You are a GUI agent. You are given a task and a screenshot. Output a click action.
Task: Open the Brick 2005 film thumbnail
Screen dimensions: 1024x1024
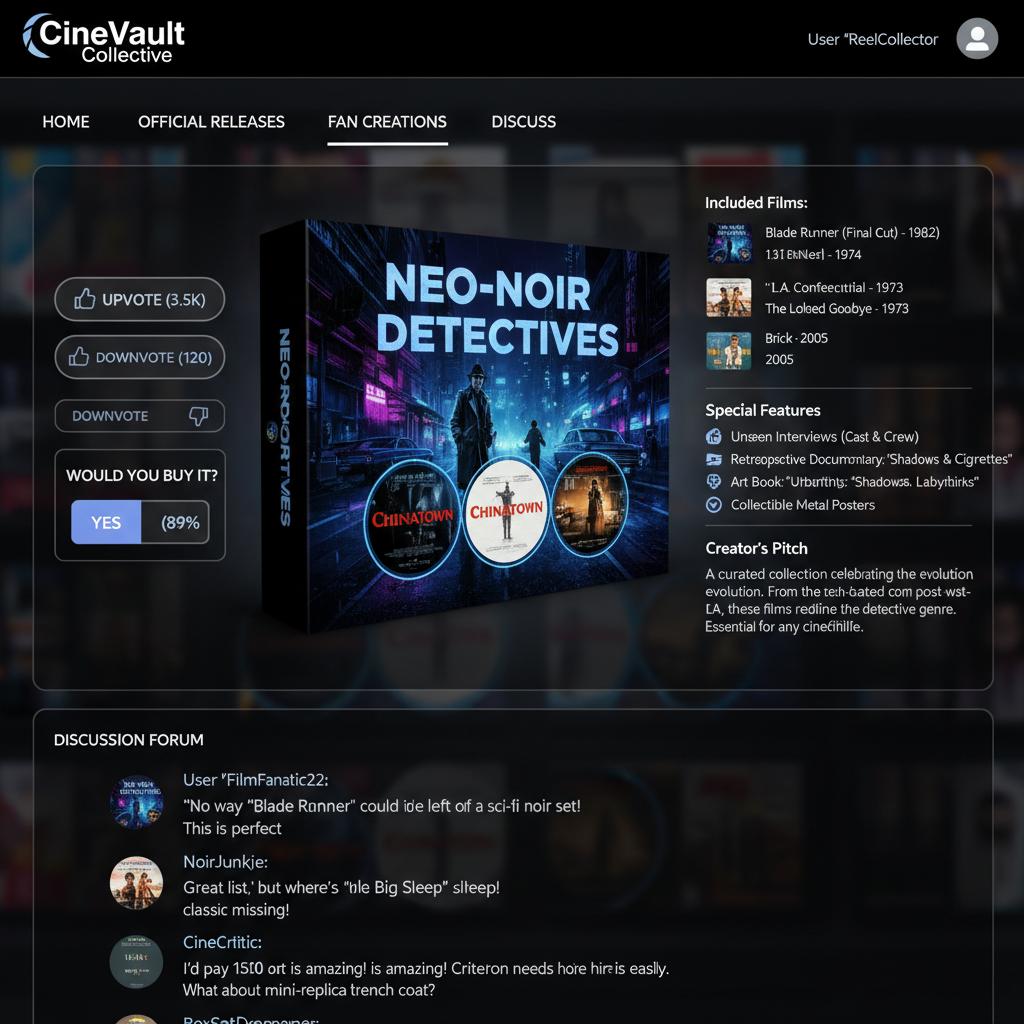tap(728, 350)
